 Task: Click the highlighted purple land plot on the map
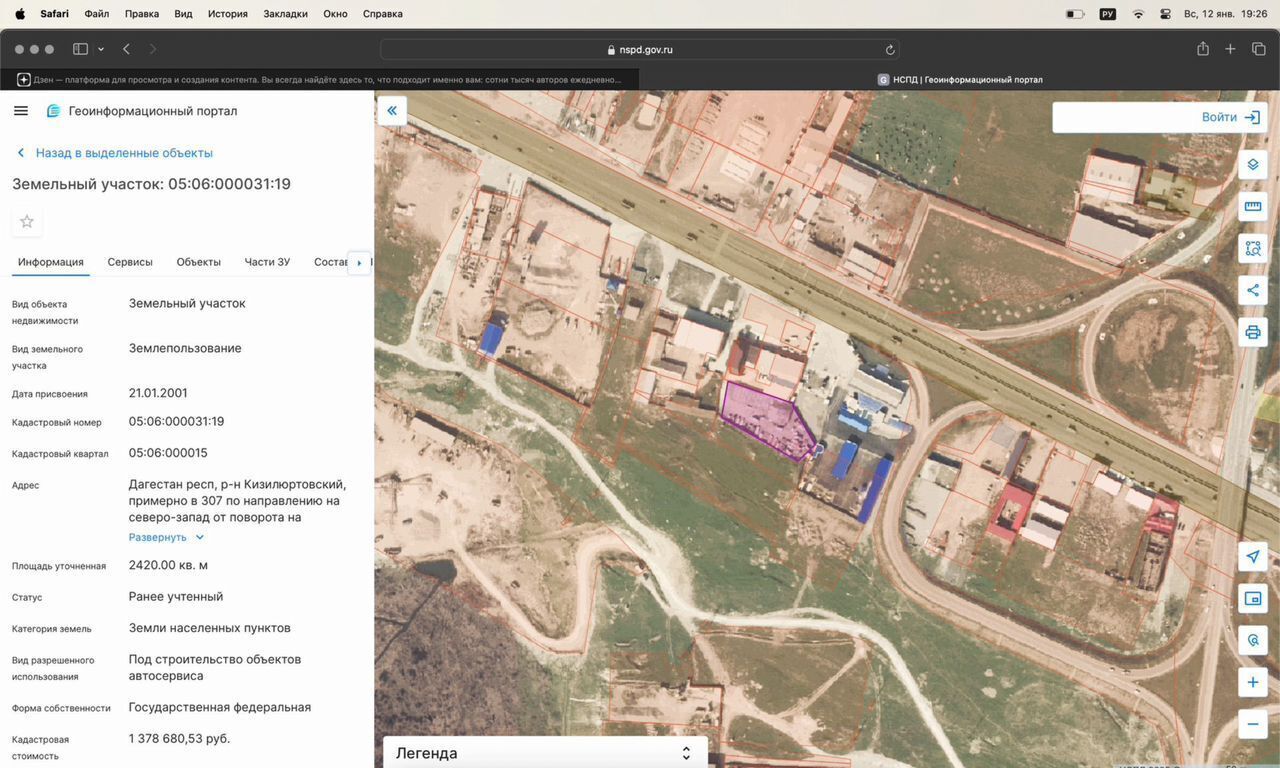point(766,420)
